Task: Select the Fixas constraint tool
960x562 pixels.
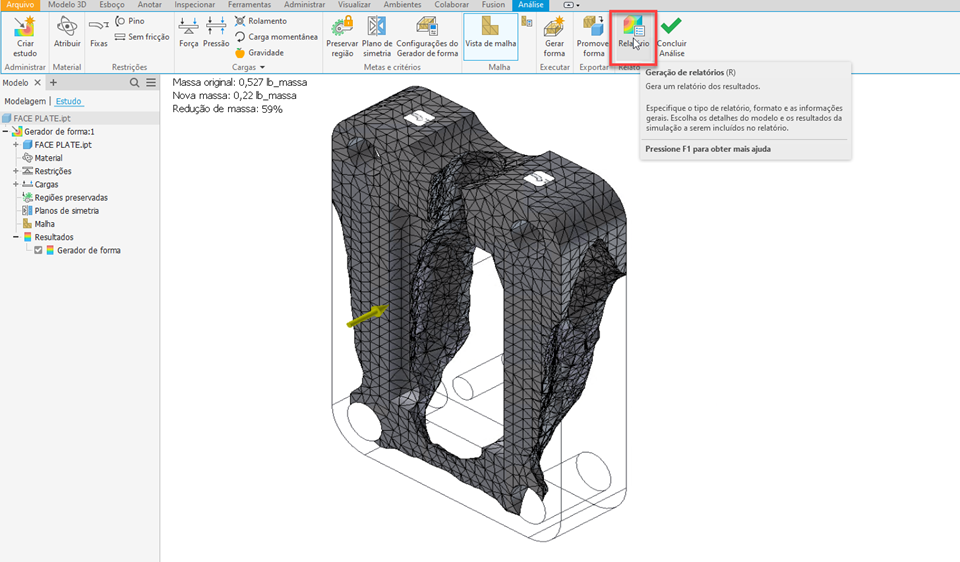Action: click(99, 32)
